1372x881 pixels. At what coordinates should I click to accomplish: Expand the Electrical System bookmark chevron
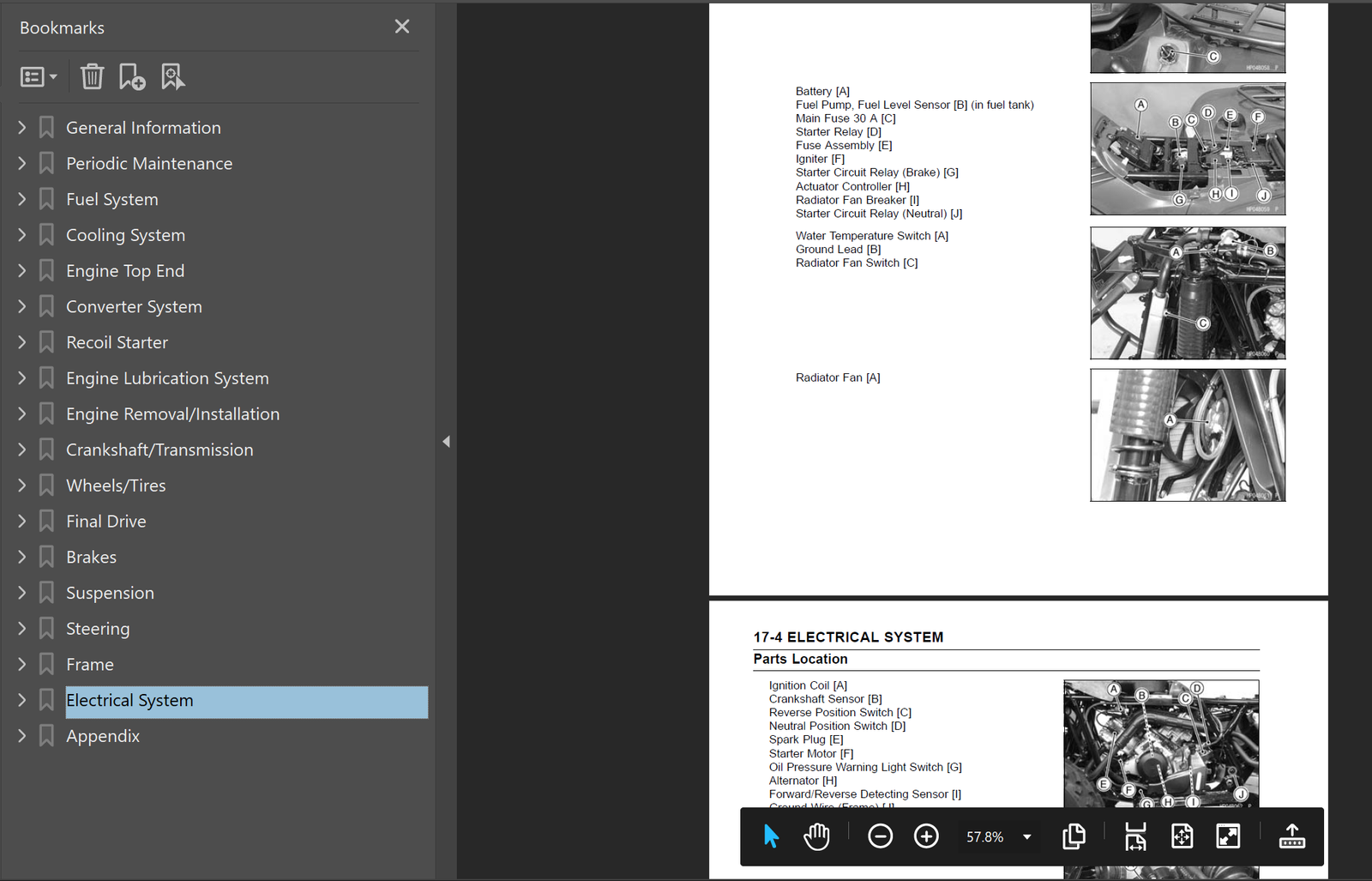tap(22, 700)
